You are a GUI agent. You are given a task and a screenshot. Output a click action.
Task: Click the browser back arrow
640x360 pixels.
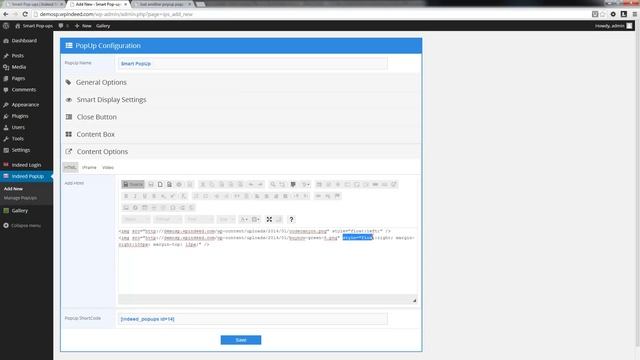tap(6, 14)
